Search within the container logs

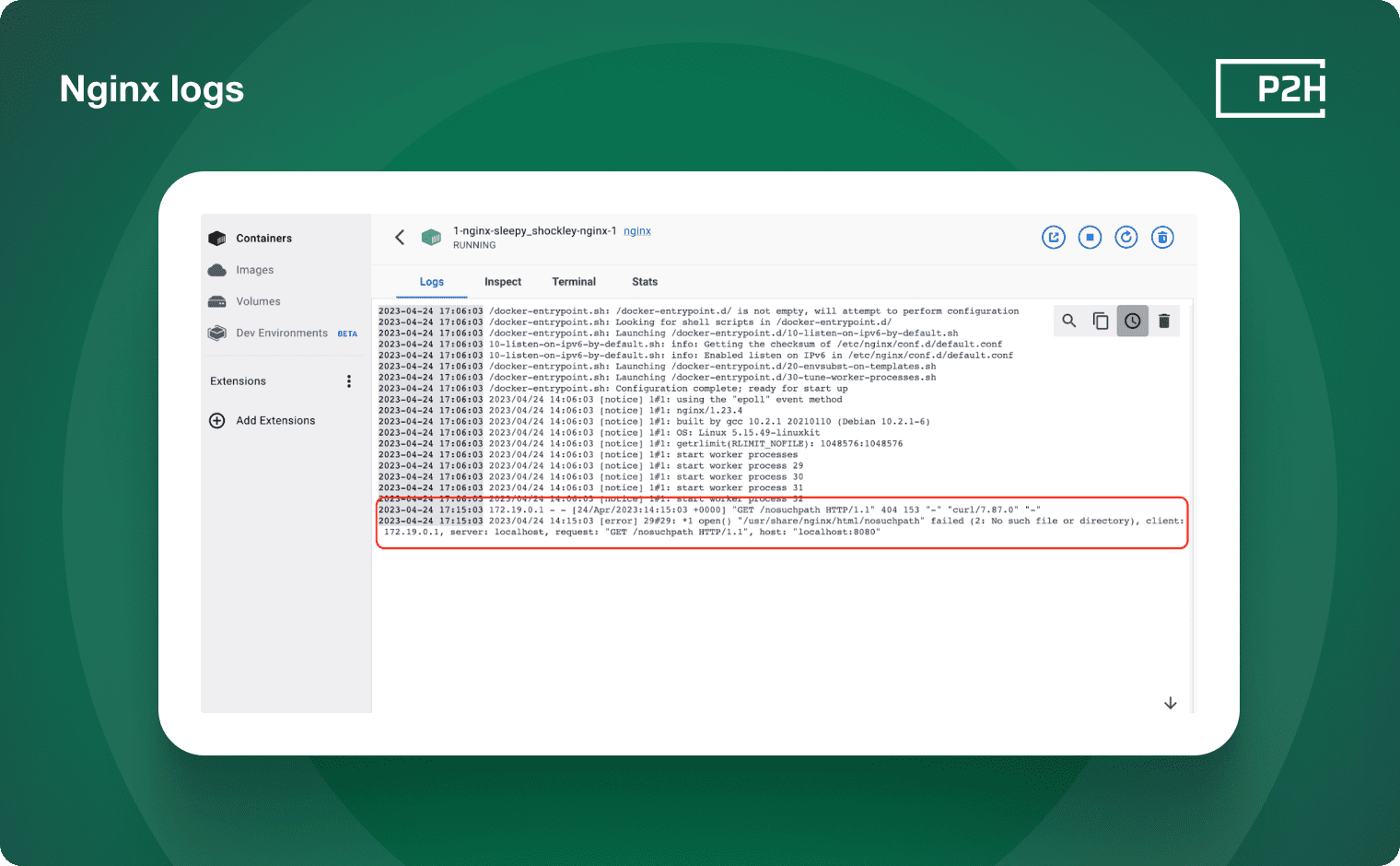coord(1068,321)
